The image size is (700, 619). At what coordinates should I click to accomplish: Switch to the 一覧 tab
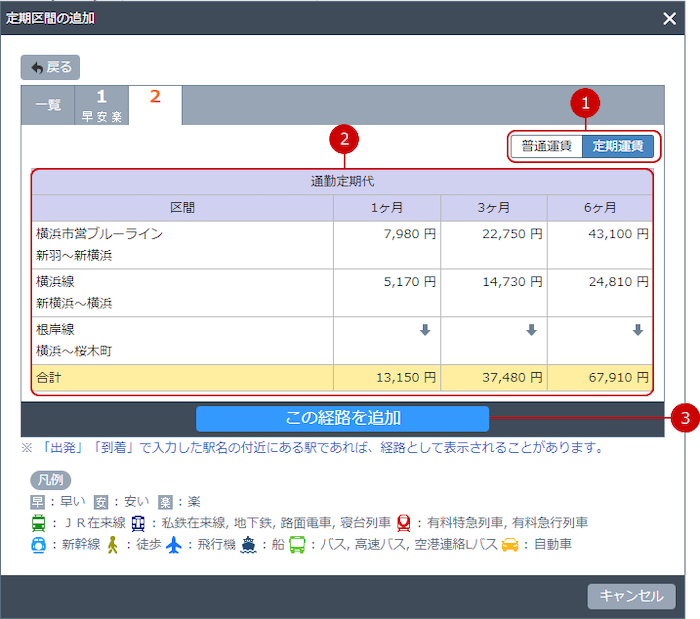(48, 105)
